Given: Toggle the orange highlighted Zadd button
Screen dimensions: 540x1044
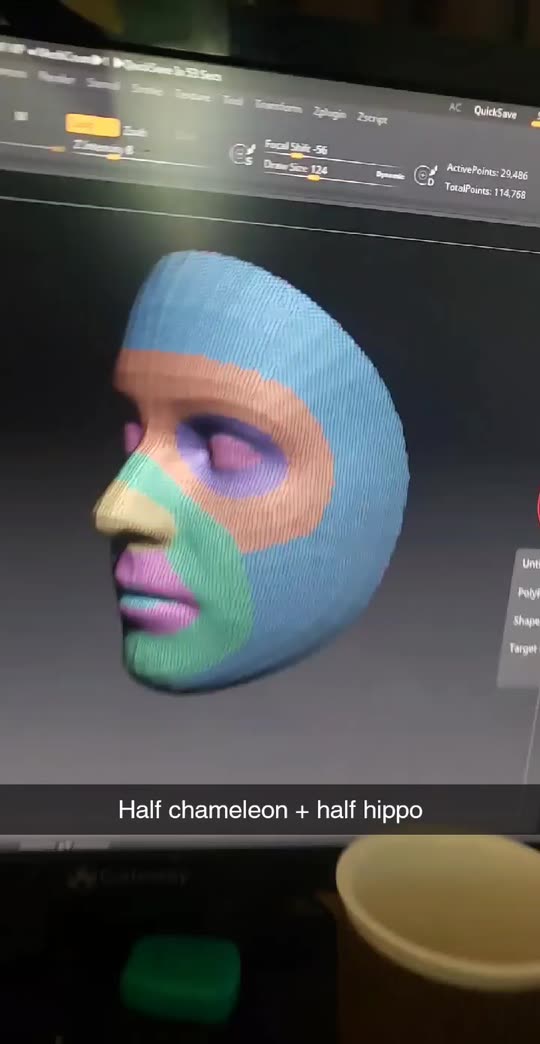Looking at the screenshot, I should pyautogui.click(x=93, y=125).
